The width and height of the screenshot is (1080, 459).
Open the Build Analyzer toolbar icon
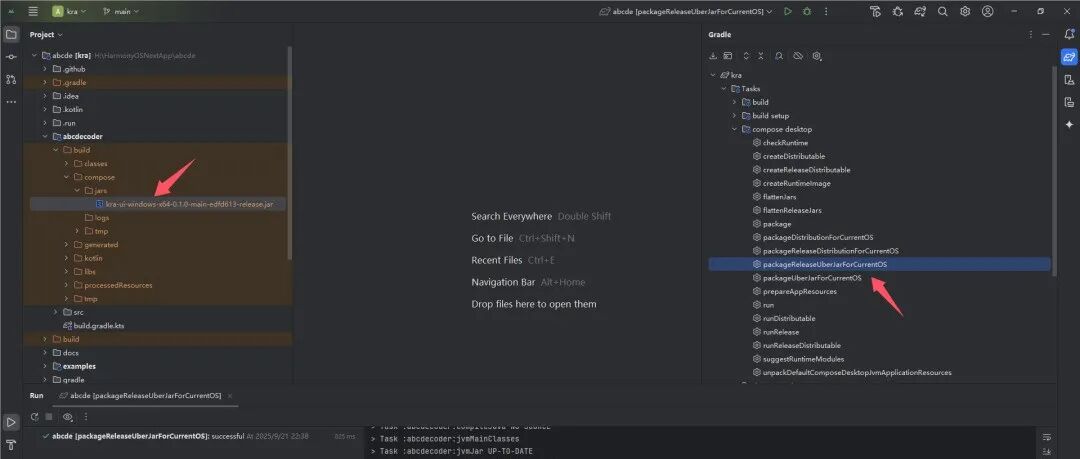coord(875,12)
